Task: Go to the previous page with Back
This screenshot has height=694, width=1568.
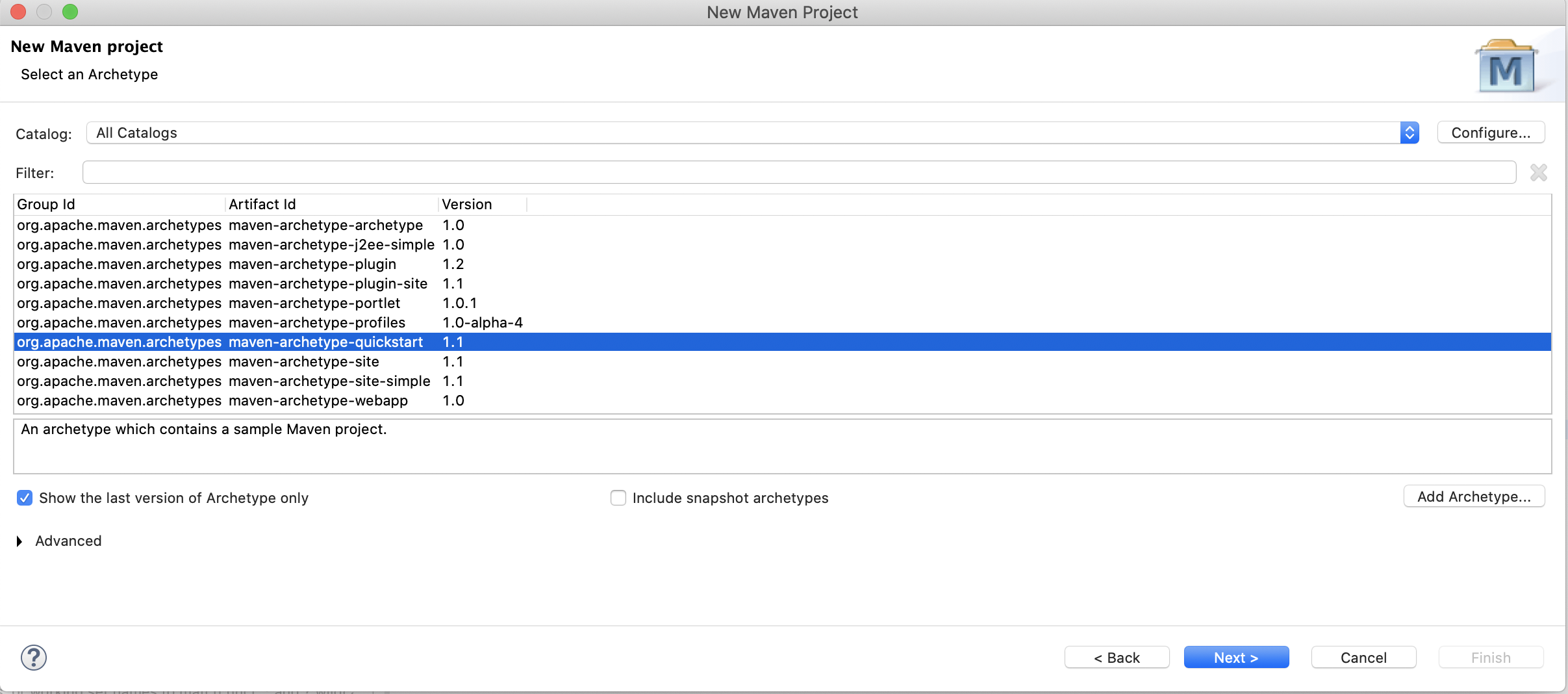Action: point(1117,658)
